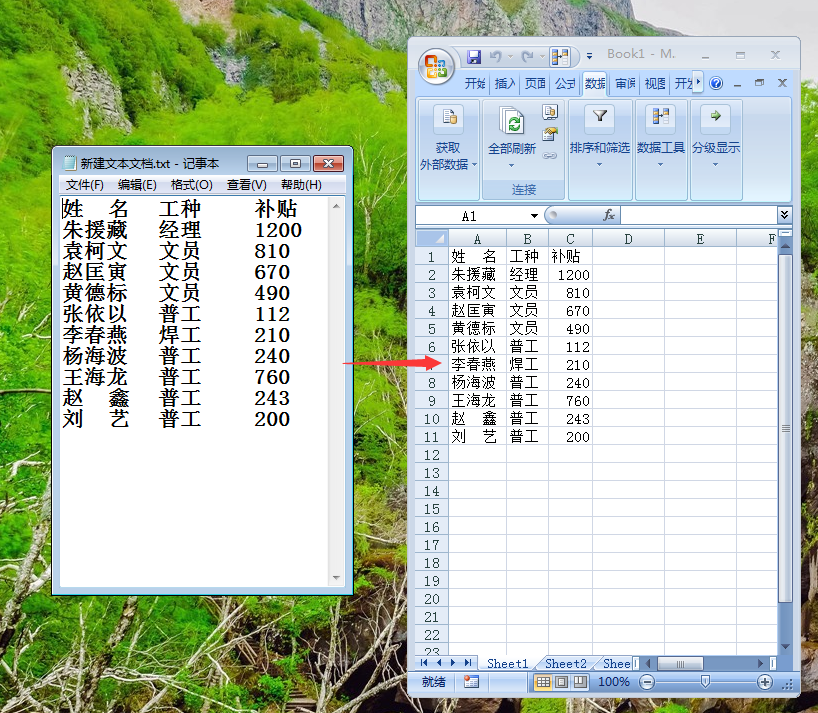
Task: Click Excel horizontal scrollbar thumb
Action: pos(680,663)
